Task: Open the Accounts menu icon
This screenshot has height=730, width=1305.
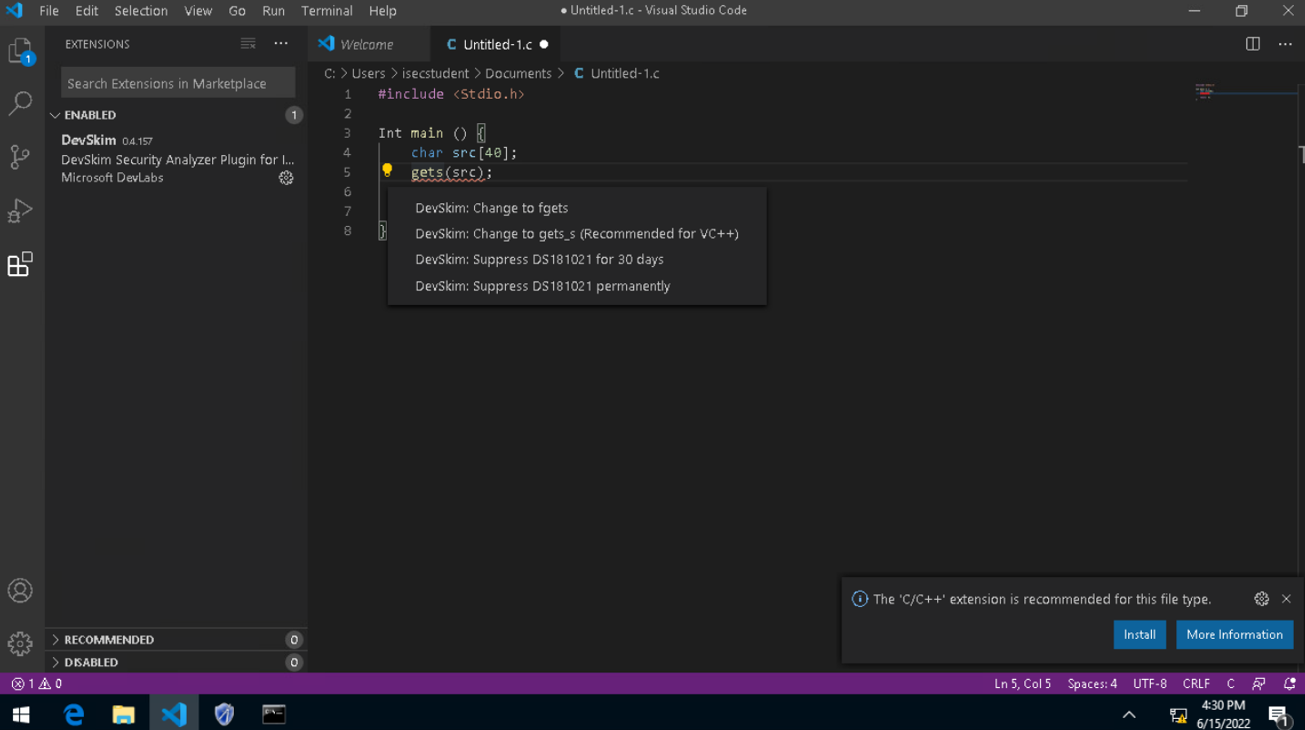Action: 20,591
